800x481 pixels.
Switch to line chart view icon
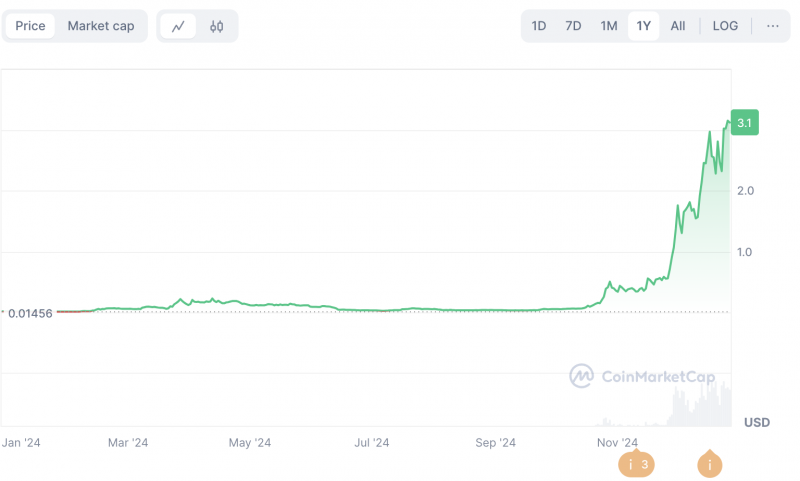click(178, 26)
